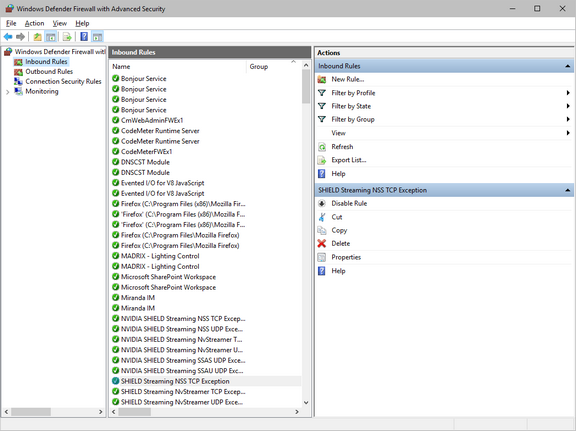
Task: Click the Refresh icon in Actions pane
Action: [322, 147]
